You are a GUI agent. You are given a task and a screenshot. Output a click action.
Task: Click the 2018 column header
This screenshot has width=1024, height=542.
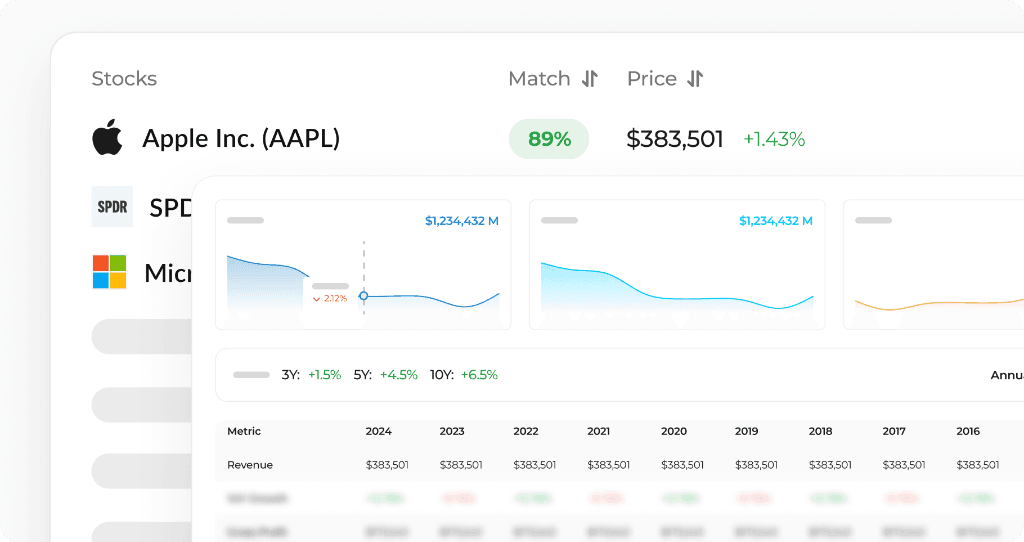pos(821,431)
